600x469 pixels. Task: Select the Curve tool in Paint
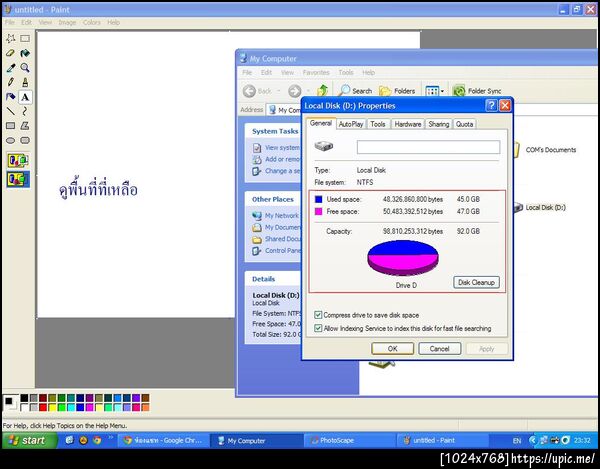coord(25,111)
